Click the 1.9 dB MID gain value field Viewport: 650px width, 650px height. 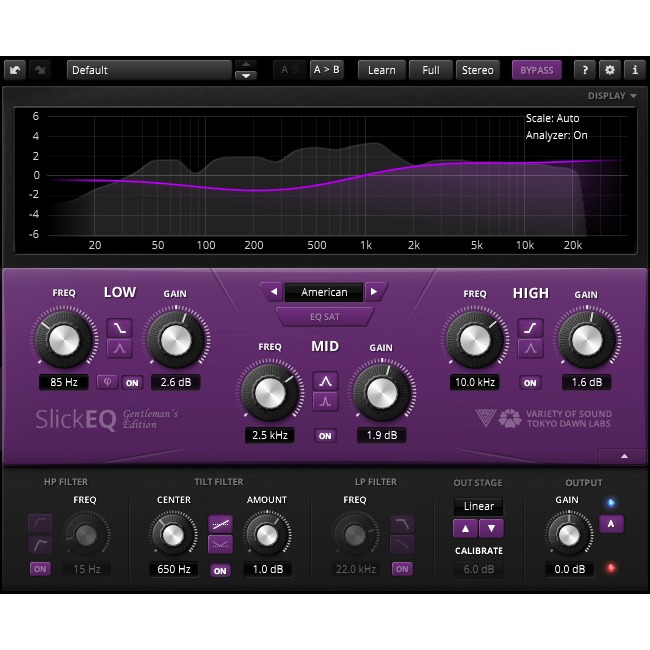click(382, 435)
